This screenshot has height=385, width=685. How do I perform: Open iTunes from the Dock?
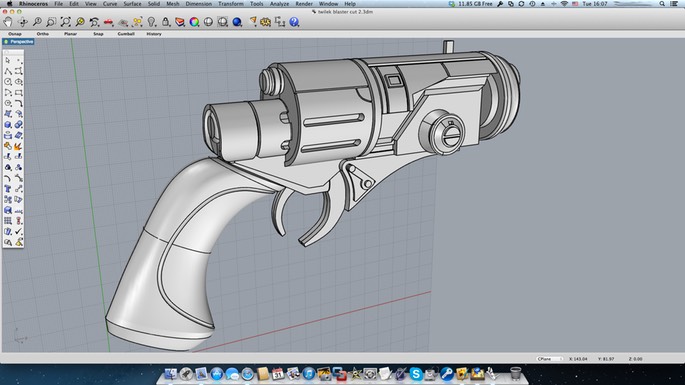coord(309,374)
